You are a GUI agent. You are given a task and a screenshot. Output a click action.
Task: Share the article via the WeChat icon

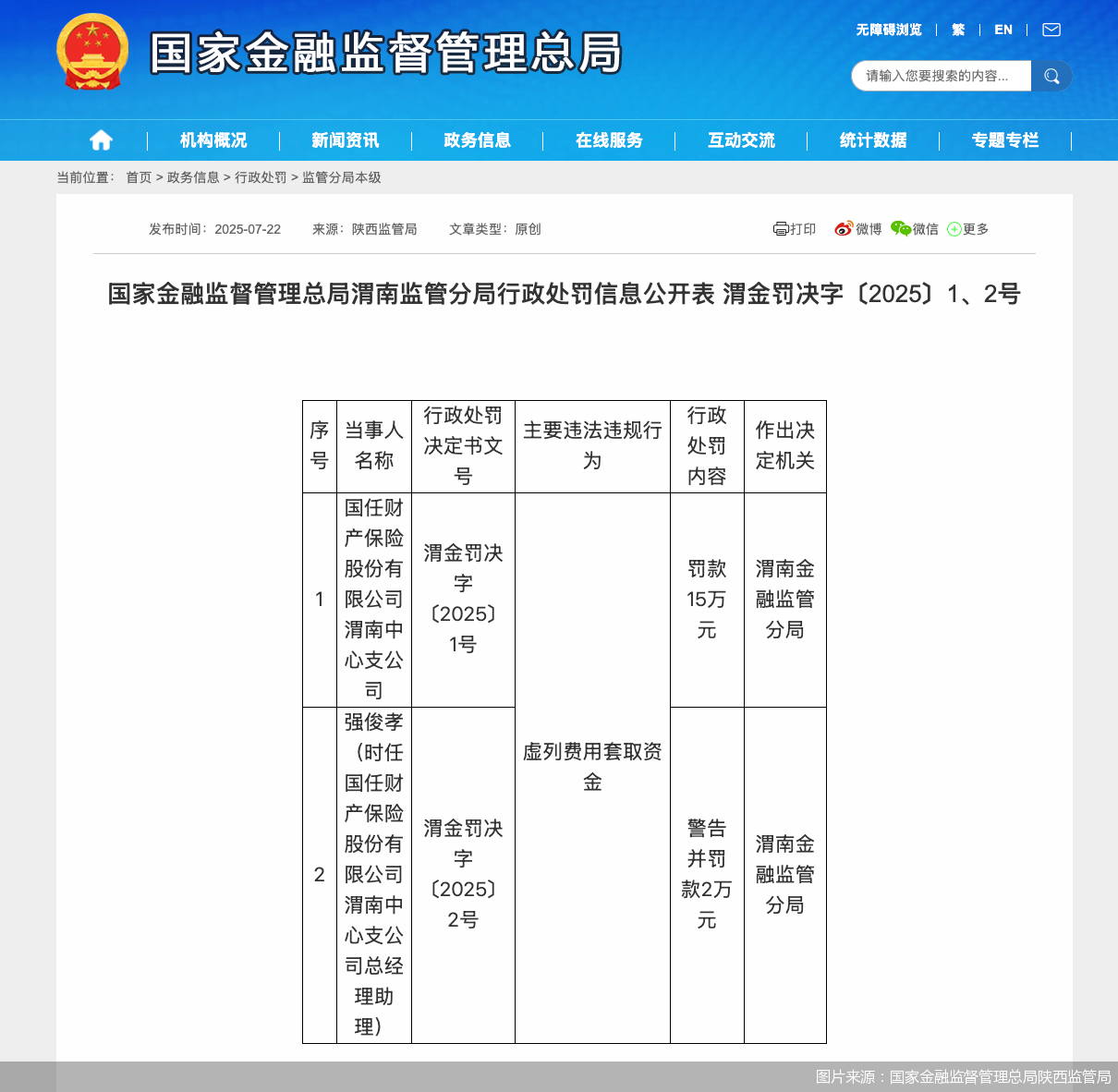(901, 229)
